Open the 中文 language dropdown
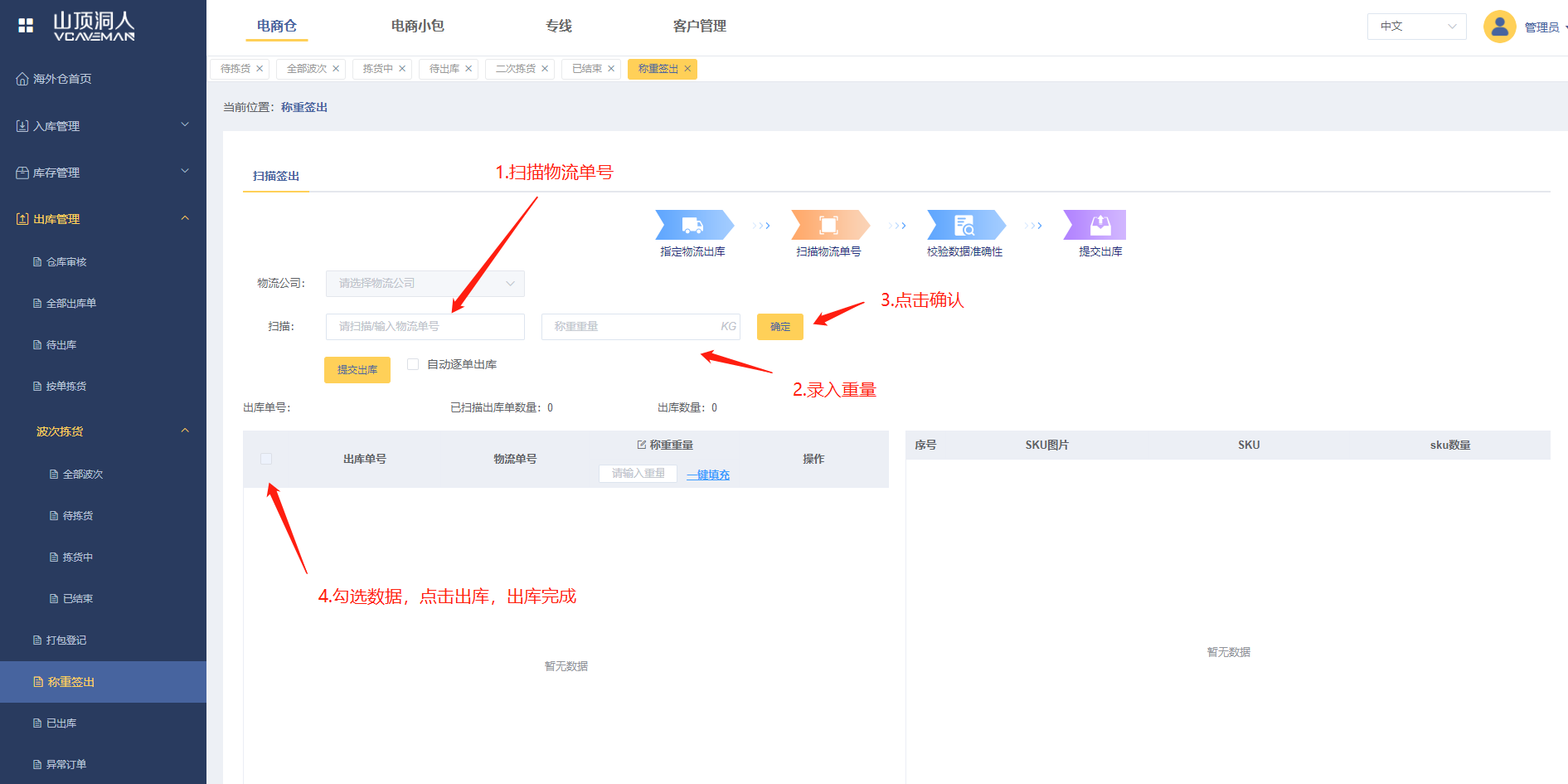The image size is (1568, 784). pos(1416,27)
